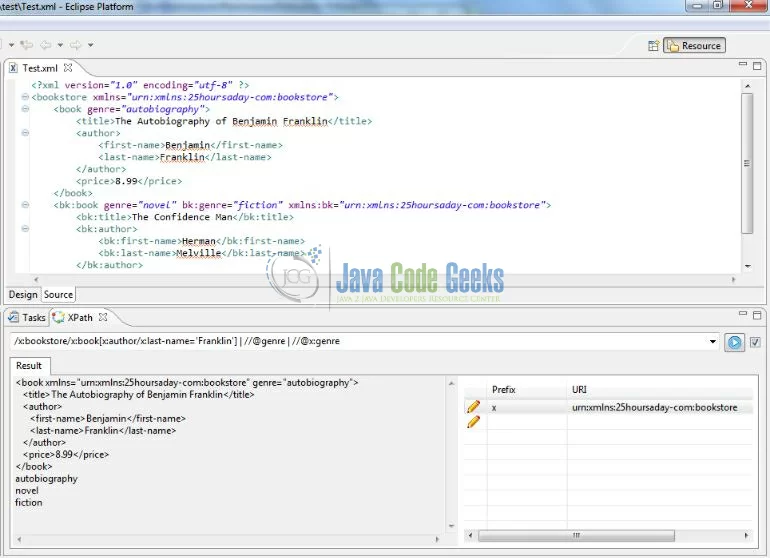This screenshot has height=558, width=770.
Task: Click the Forward navigation arrow icon
Action: (x=76, y=45)
